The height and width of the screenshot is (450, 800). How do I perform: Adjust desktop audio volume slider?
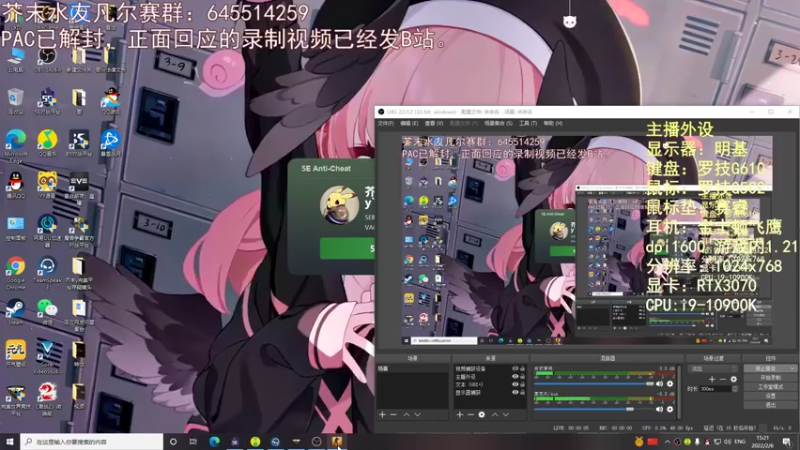click(x=593, y=384)
